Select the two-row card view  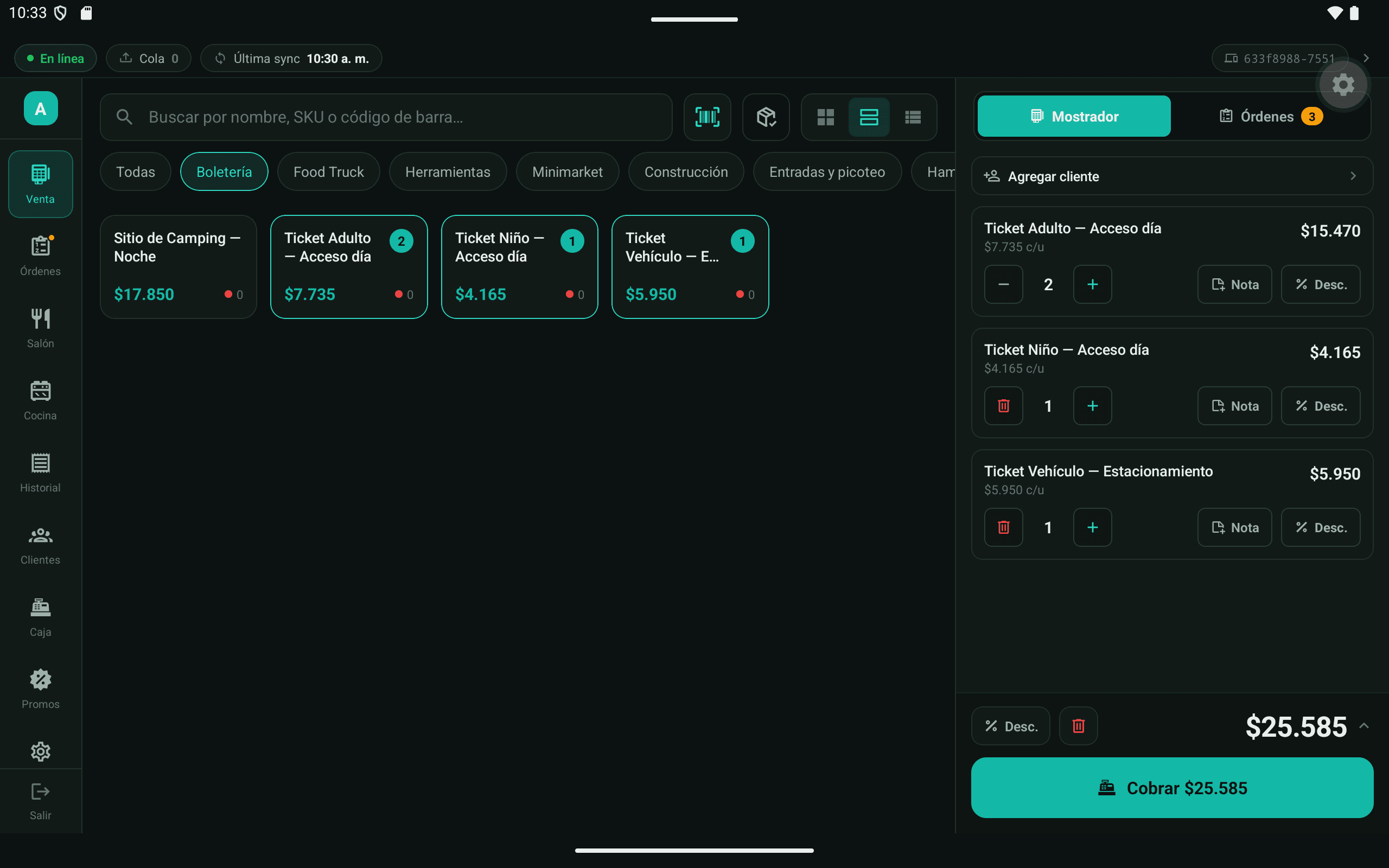coord(869,117)
